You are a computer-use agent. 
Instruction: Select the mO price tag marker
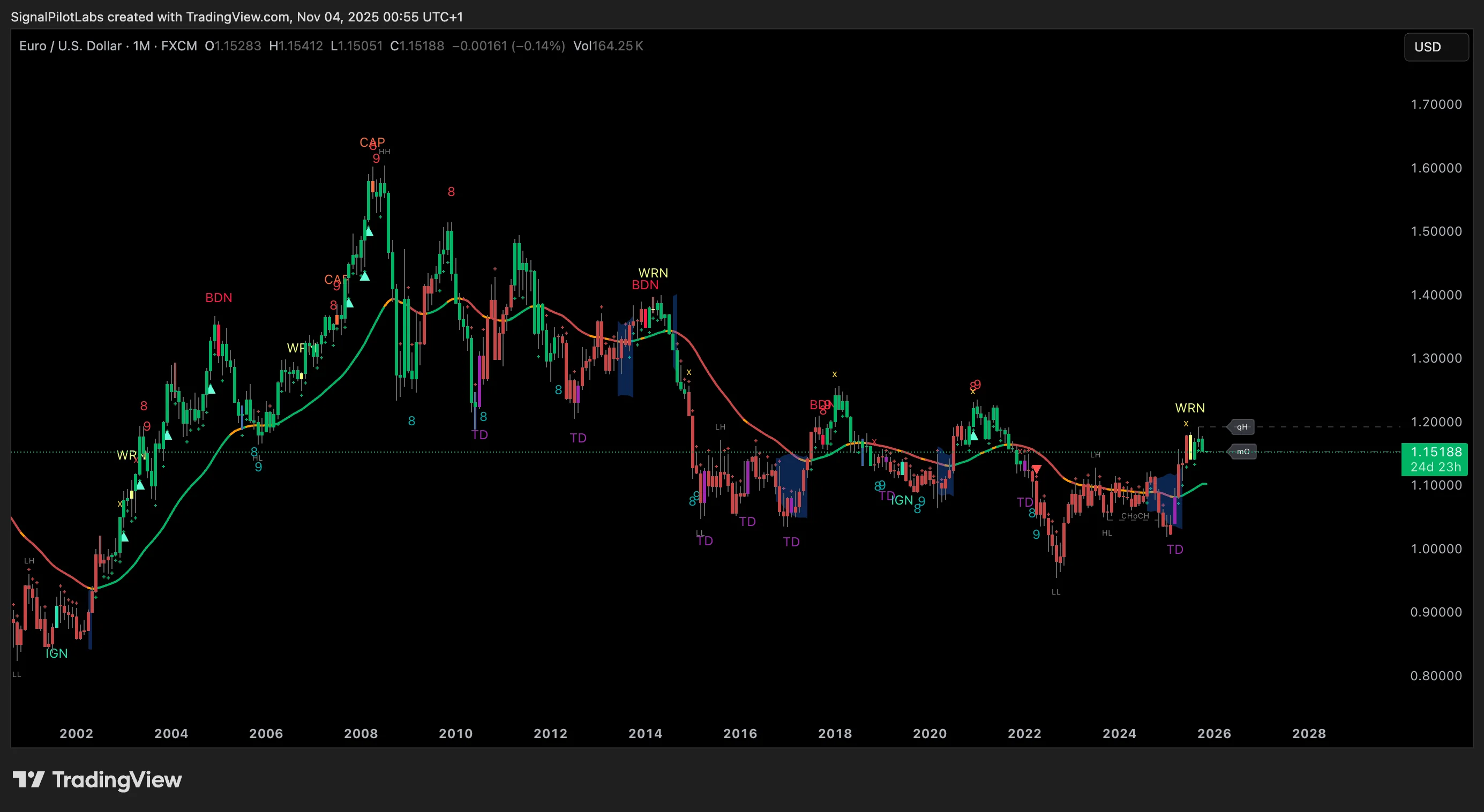(1242, 452)
